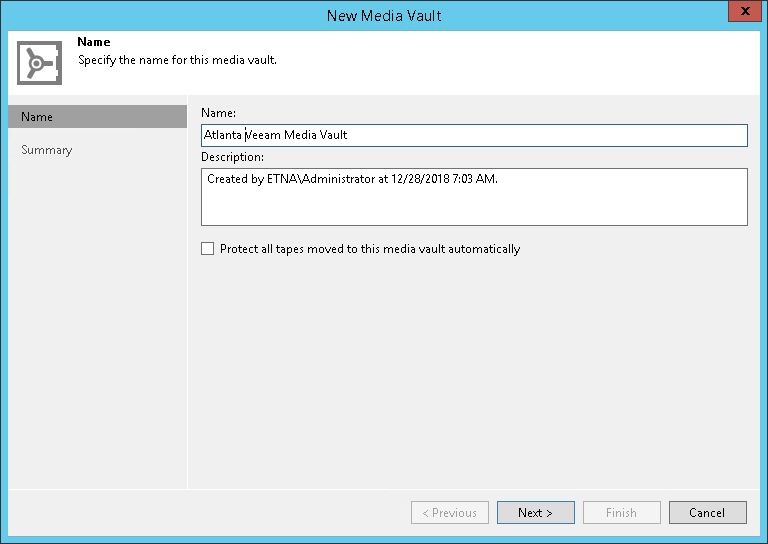Click the 'Protect all tapes moved' label text
This screenshot has height=544, width=768.
click(370, 249)
